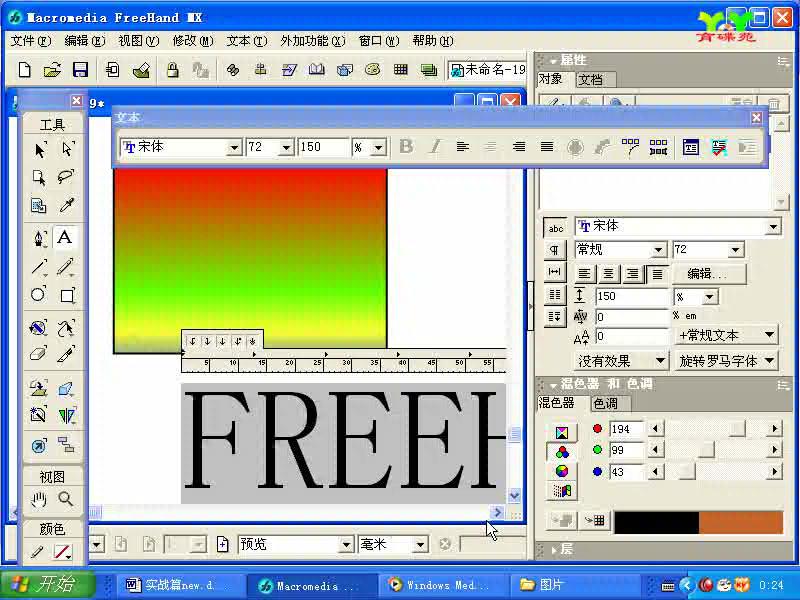Select the Reflect mirror tool
Viewport: 800px width, 600px height.
[x=66, y=415]
